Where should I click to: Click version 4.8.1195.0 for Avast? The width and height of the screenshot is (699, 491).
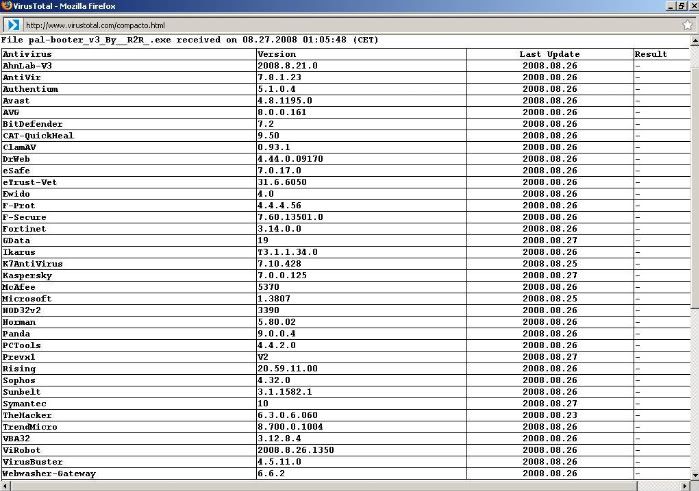click(x=285, y=101)
